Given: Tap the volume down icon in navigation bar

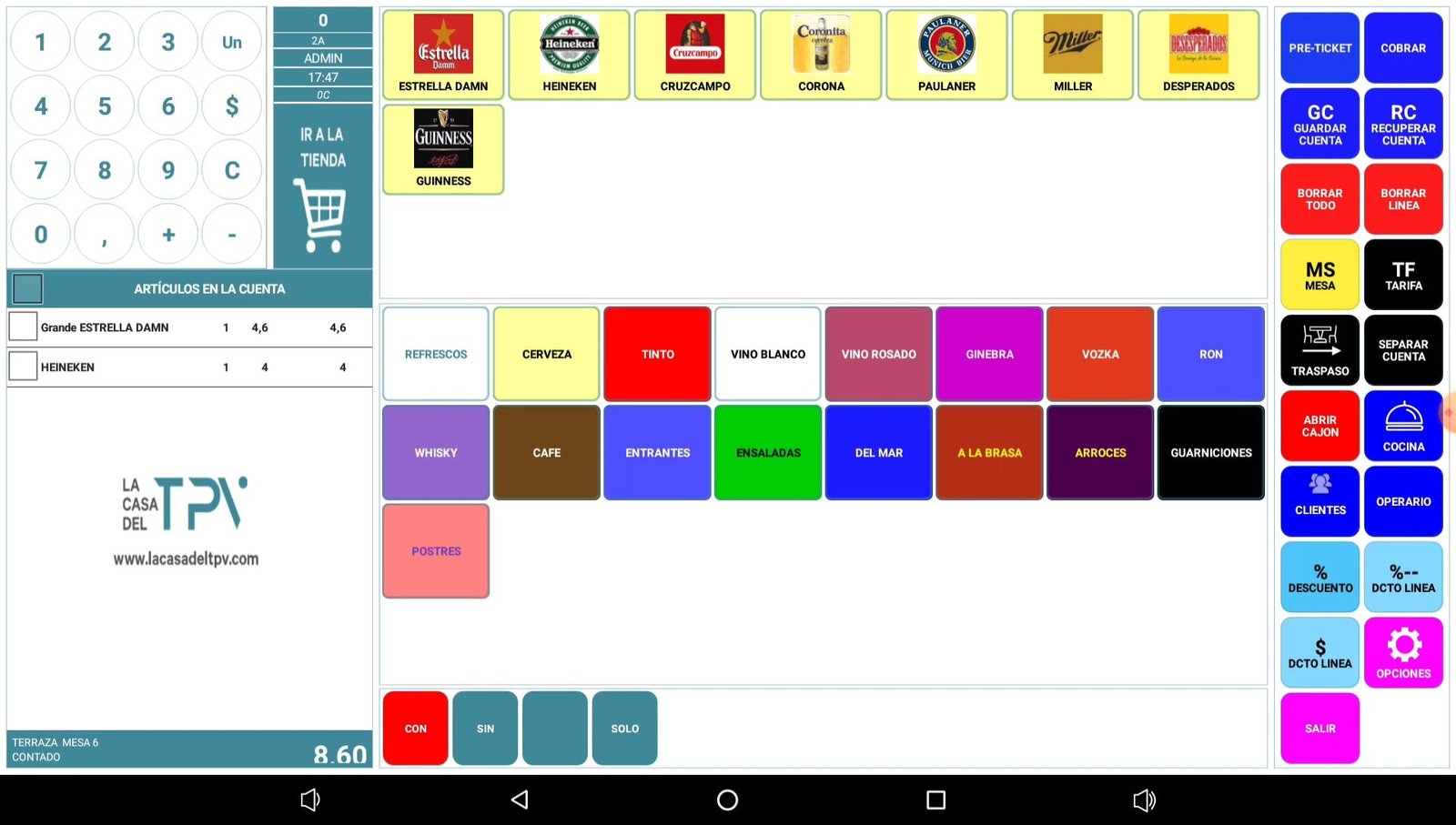Looking at the screenshot, I should (x=310, y=800).
